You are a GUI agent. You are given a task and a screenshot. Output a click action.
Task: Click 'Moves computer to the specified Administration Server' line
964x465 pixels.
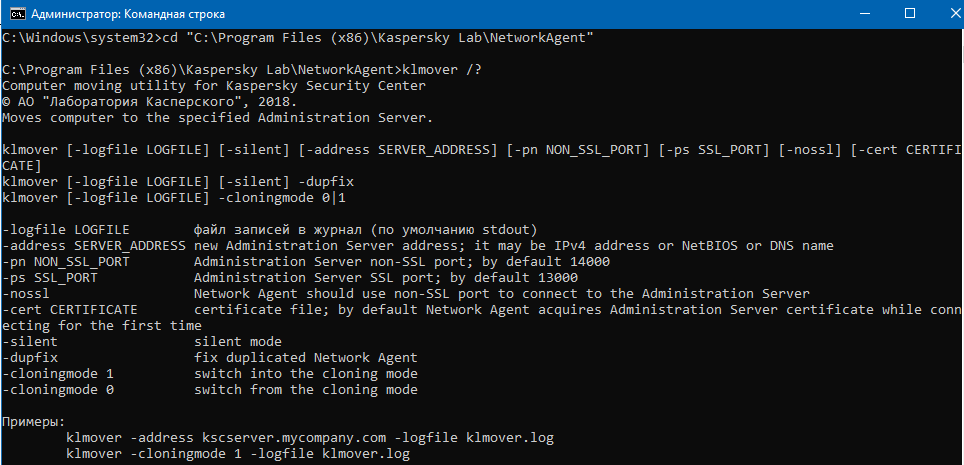(218, 118)
